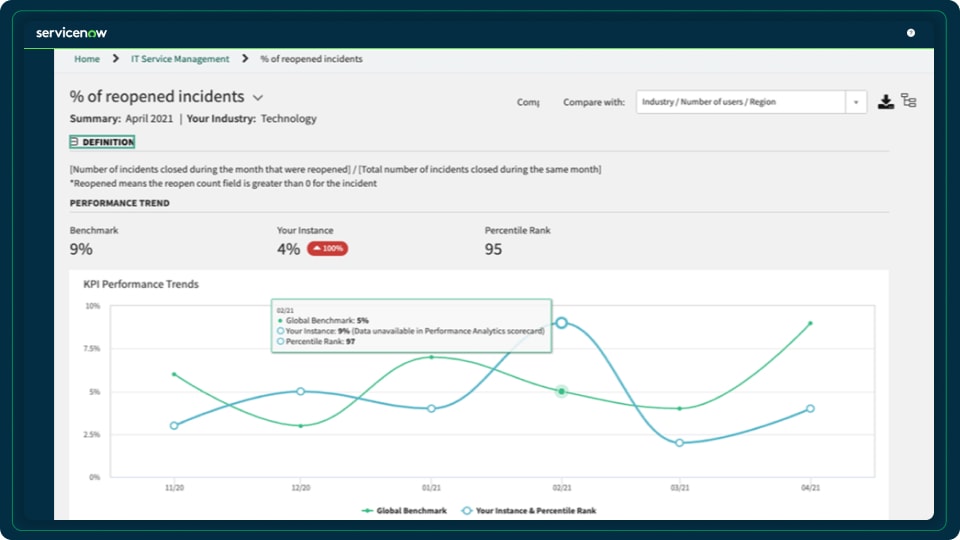Screen dimensions: 960x540
Task: Open the hierarchy tree icon
Action: coord(908,101)
